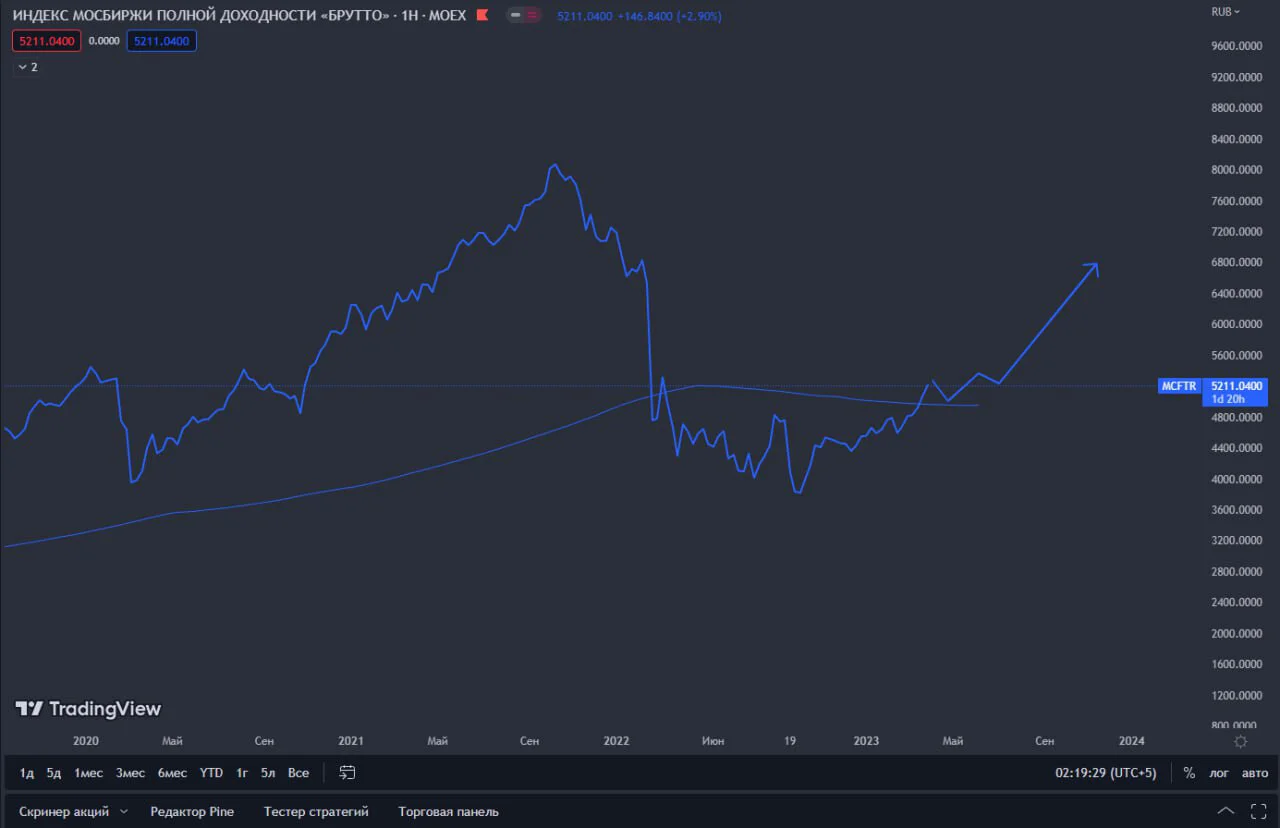Open the Редактор Pine tab

pyautogui.click(x=192, y=812)
